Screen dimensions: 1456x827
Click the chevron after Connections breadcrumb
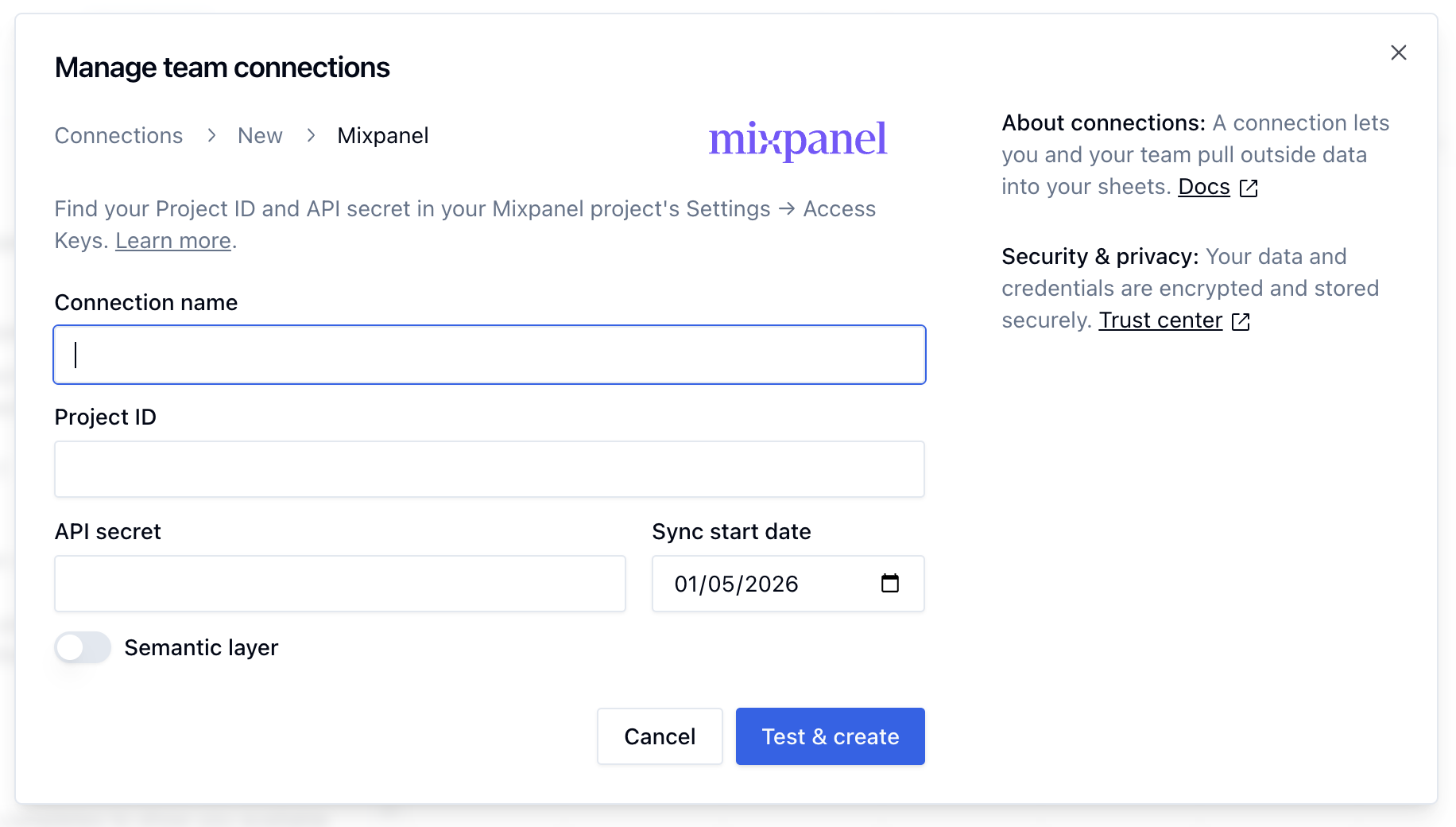click(211, 136)
